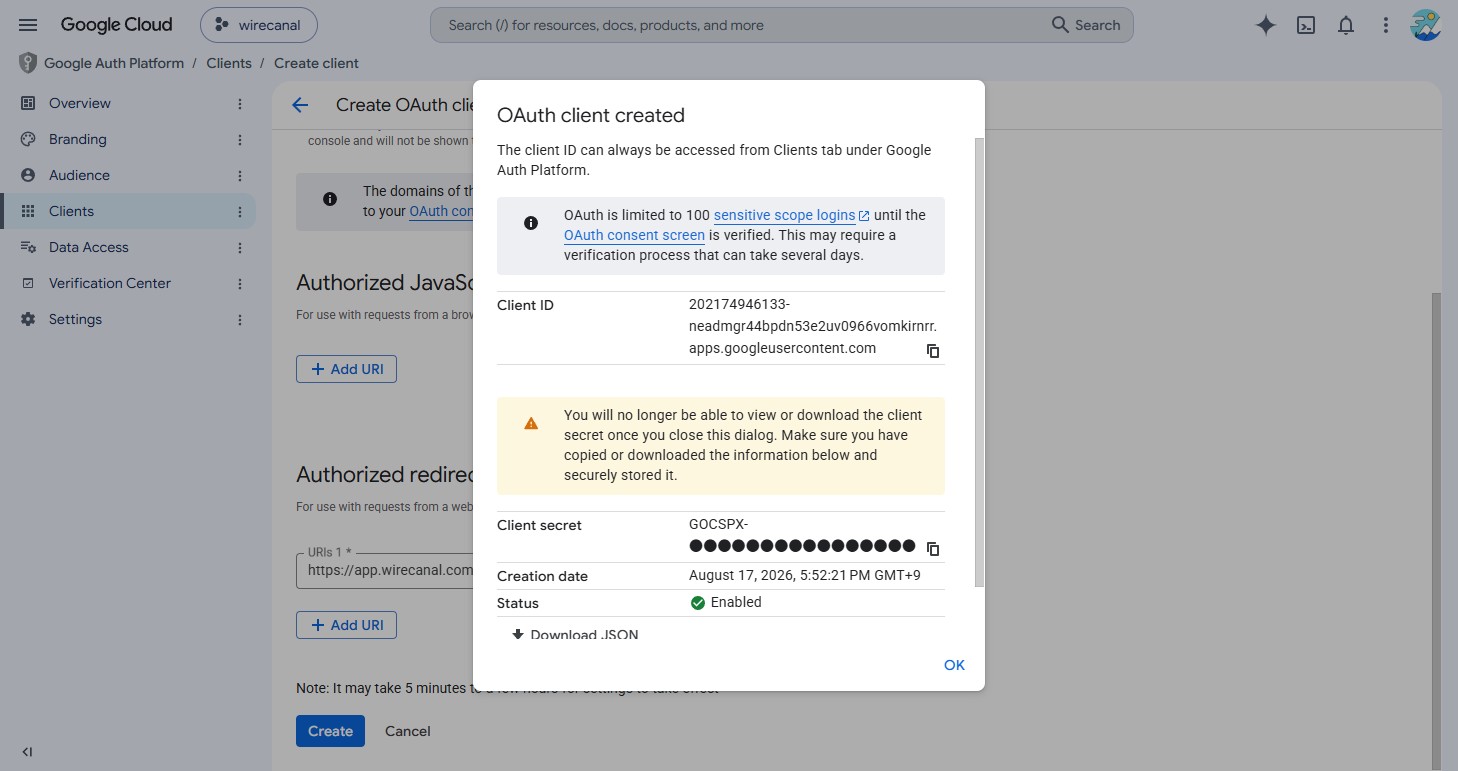
Task: Click OK to close the dialog
Action: [x=954, y=665]
